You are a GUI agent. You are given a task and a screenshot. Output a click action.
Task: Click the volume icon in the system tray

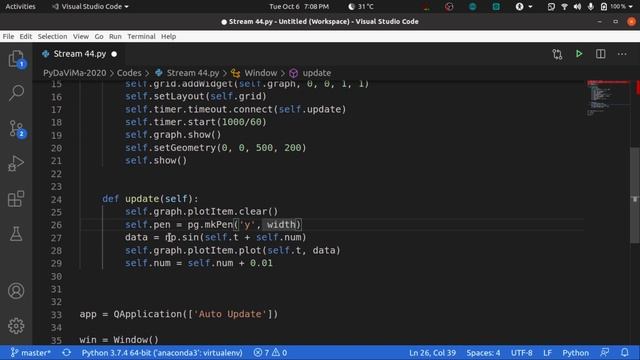[577, 7]
